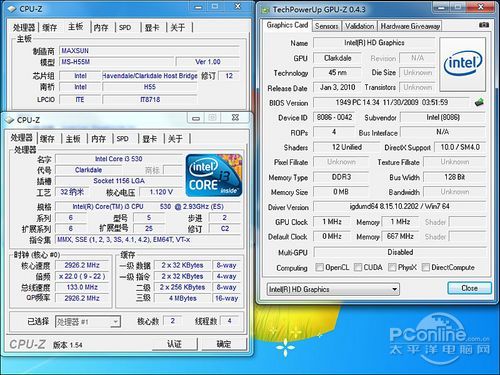The image size is (500, 375).
Task: Select the 关于 tab in front CPU-Z window
Action: (175, 139)
